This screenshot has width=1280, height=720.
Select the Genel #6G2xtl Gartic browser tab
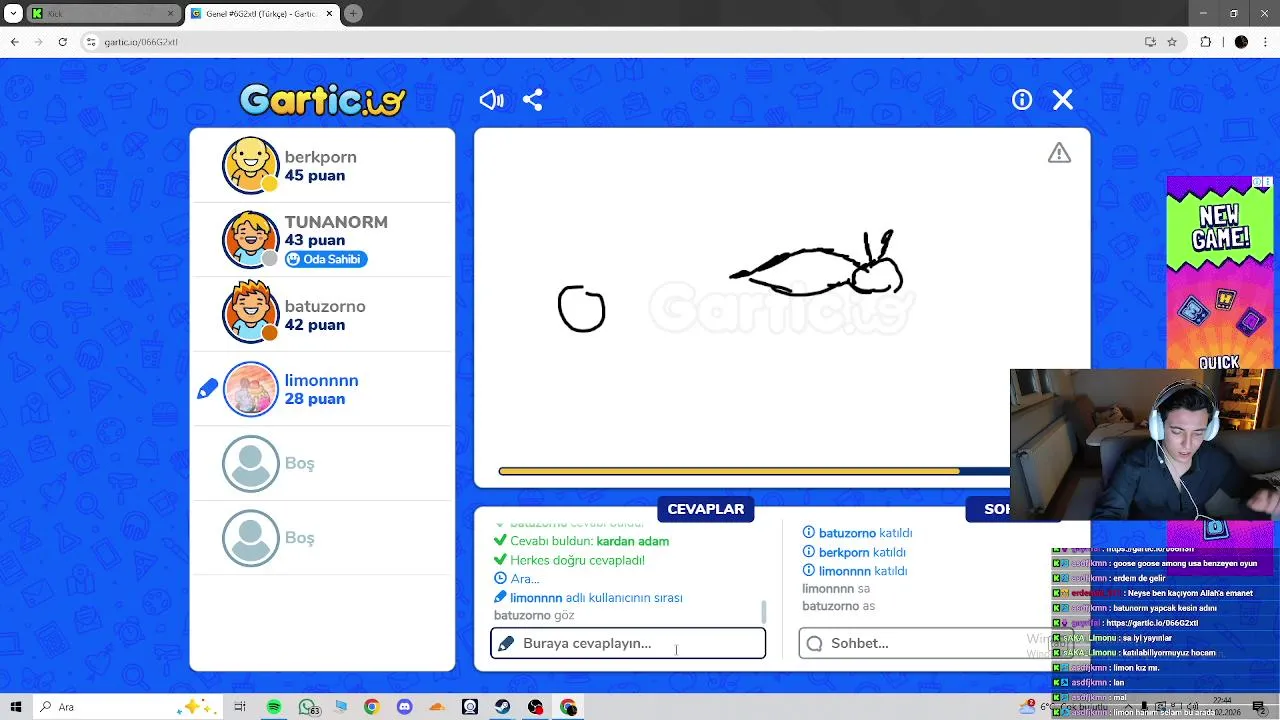[x=264, y=14]
